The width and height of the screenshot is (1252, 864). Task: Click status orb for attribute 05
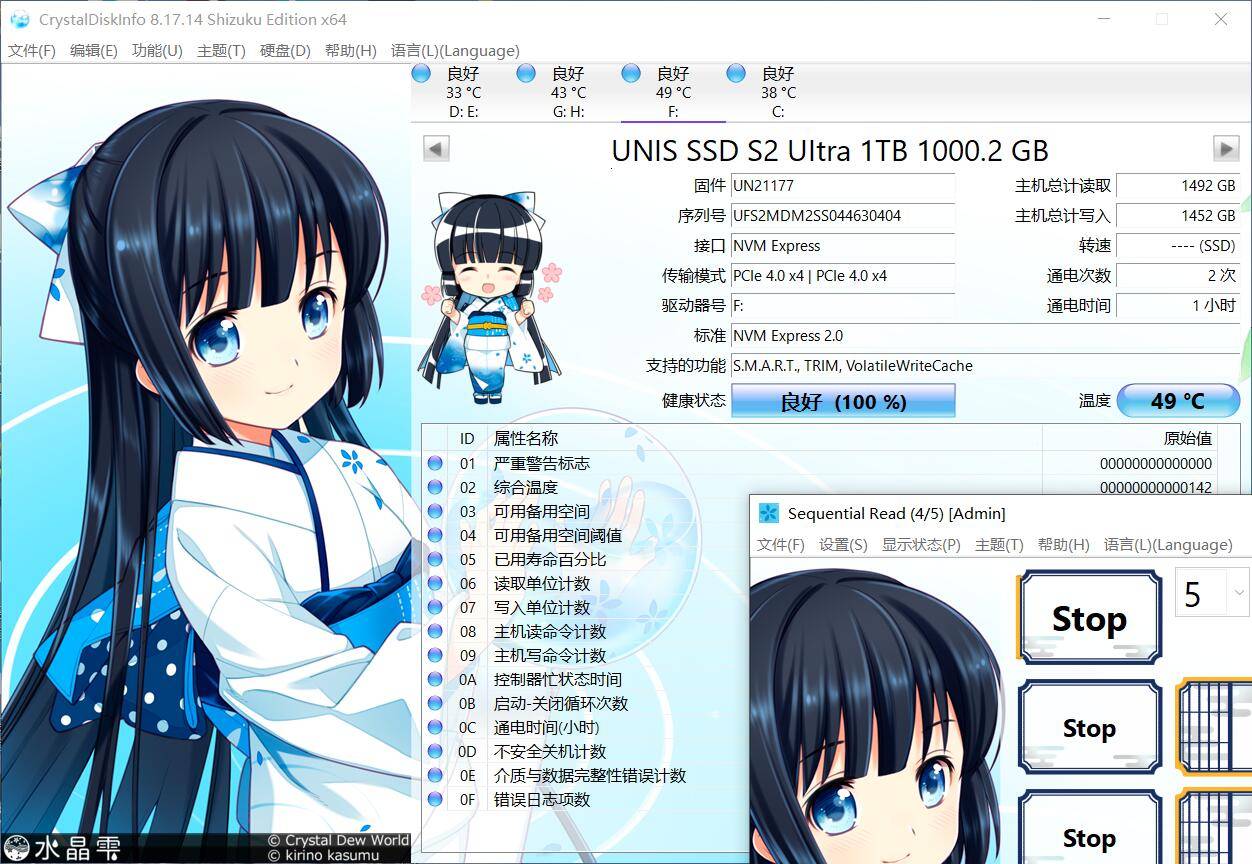(x=435, y=559)
